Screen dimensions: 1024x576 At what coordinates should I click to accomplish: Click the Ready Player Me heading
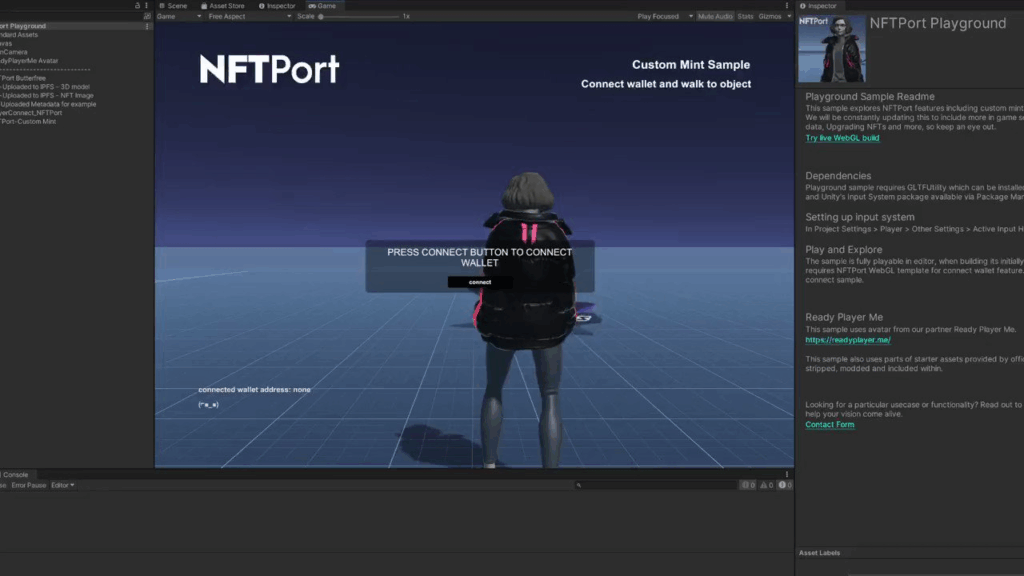tap(844, 317)
